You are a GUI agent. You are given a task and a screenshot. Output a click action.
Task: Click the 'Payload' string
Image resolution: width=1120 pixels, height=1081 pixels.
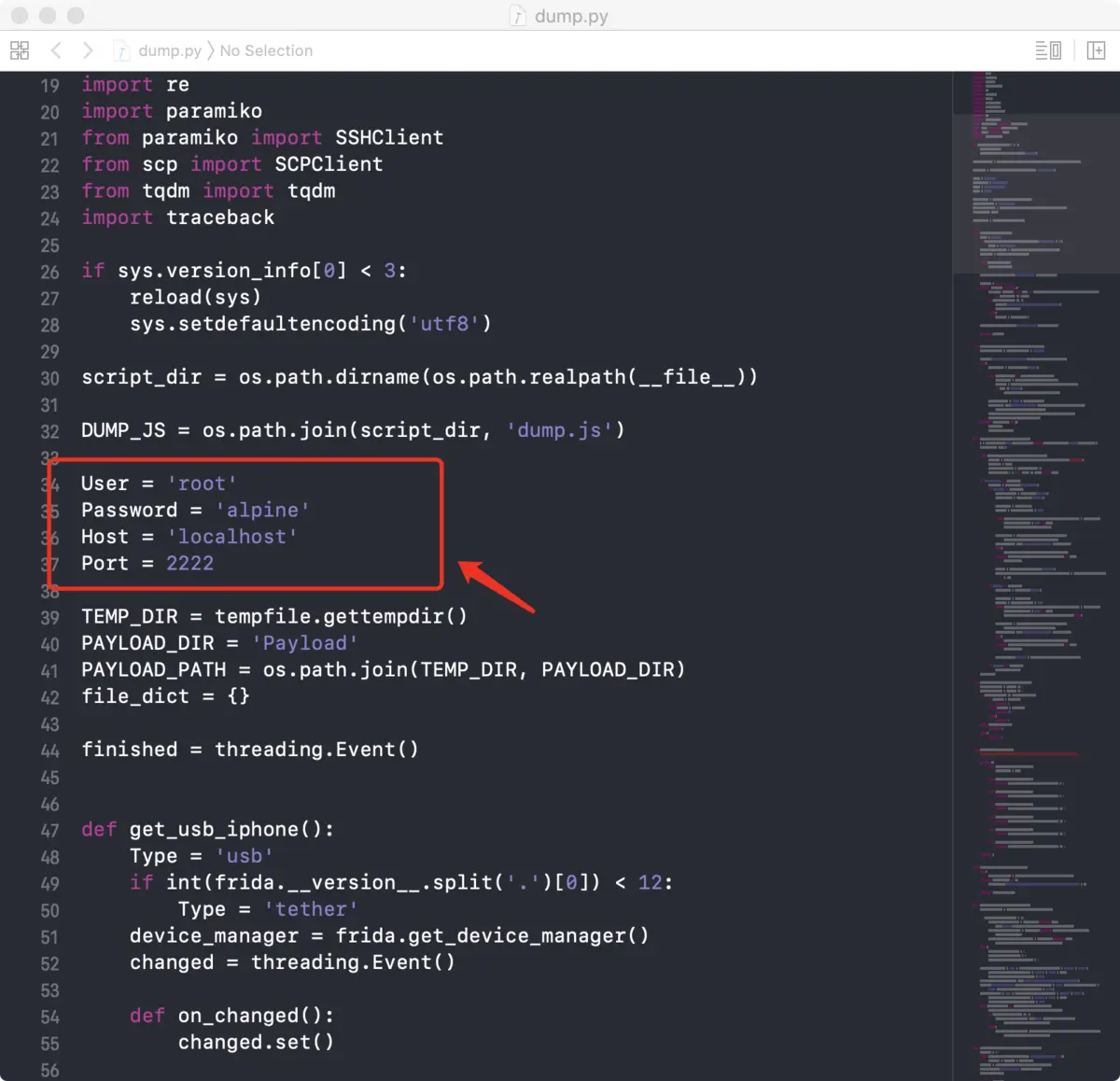coord(305,643)
